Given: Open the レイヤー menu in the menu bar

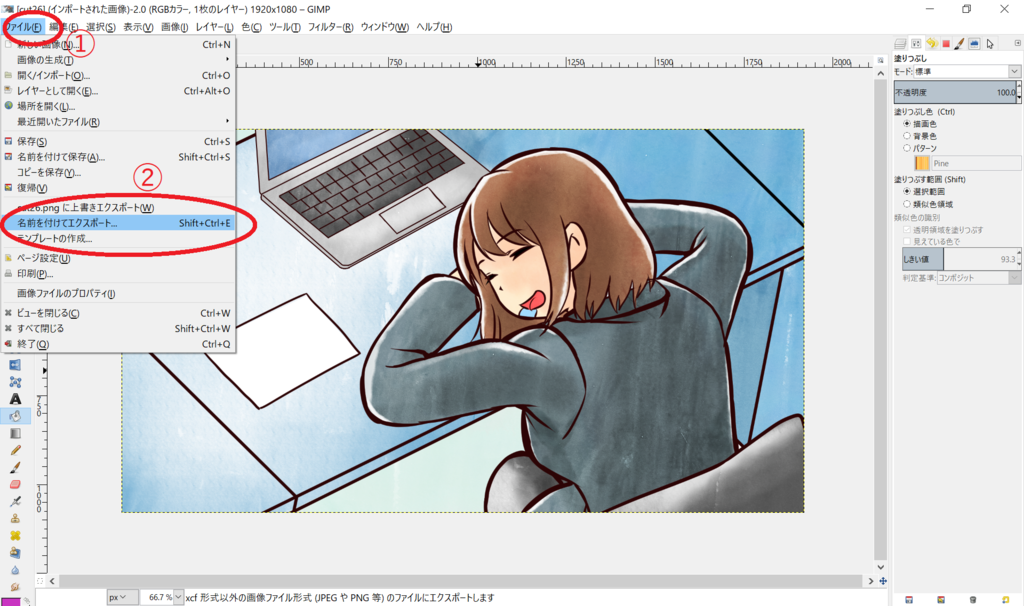Looking at the screenshot, I should [x=214, y=27].
